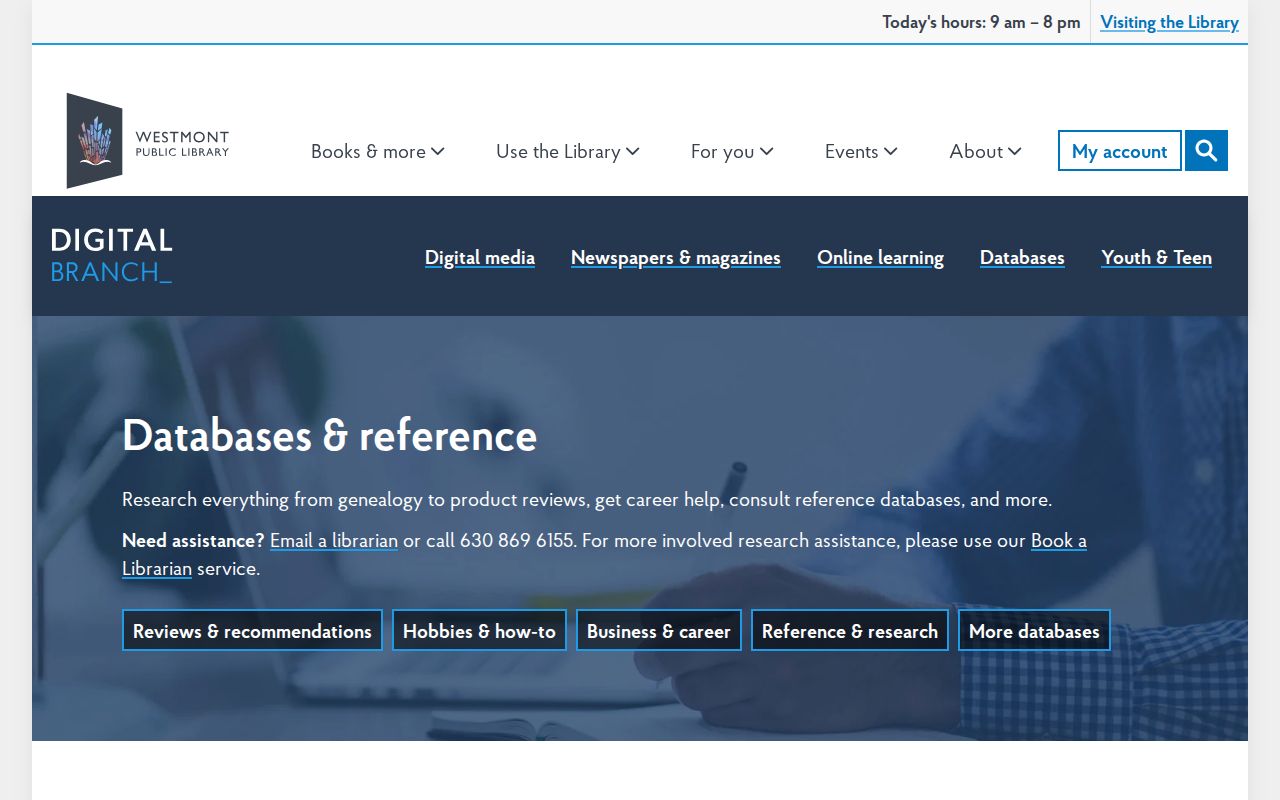Follow the Visiting the Library link
Viewport: 1280px width, 800px height.
coord(1170,22)
